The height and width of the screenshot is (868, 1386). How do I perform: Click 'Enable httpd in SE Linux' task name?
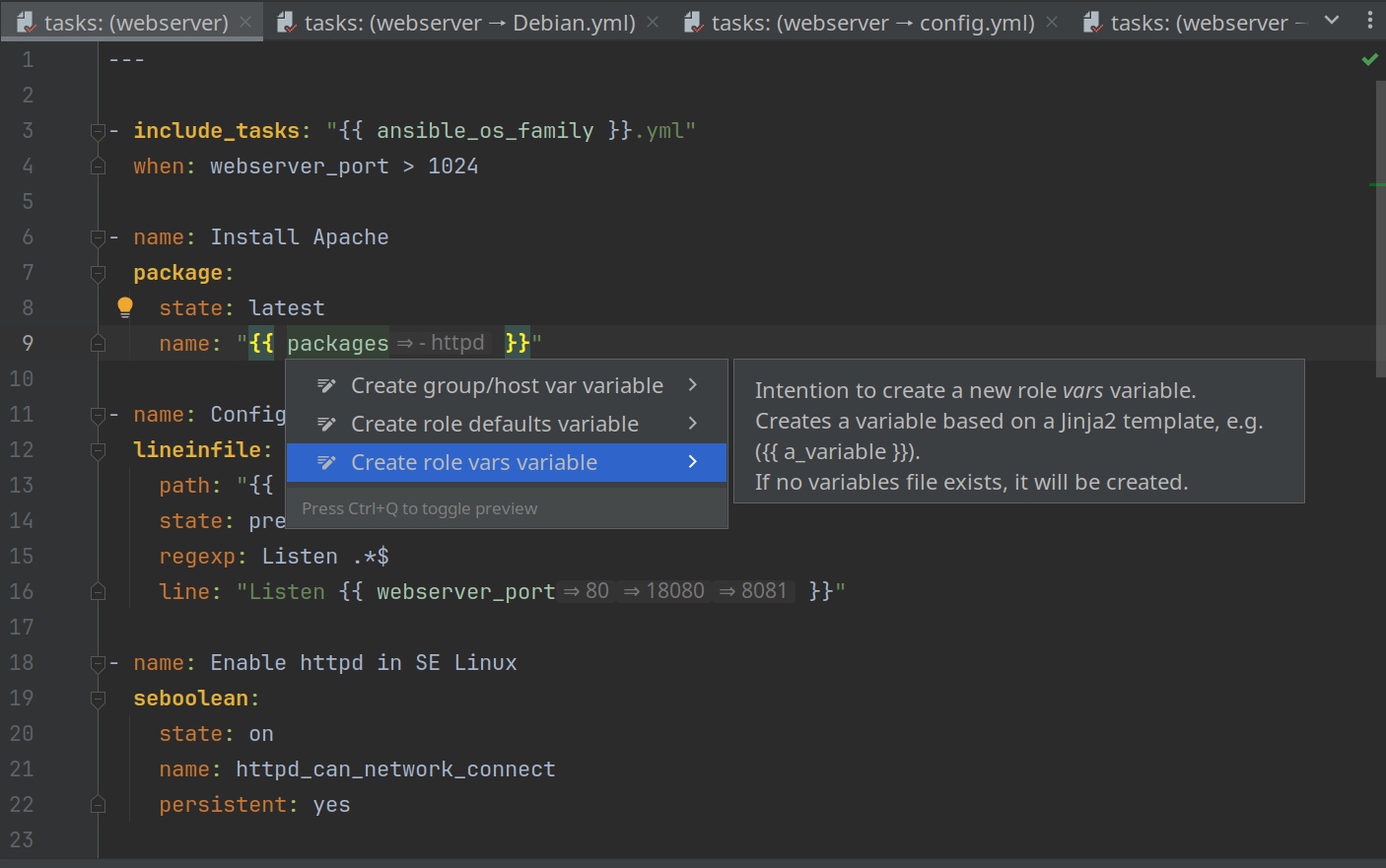click(x=364, y=662)
